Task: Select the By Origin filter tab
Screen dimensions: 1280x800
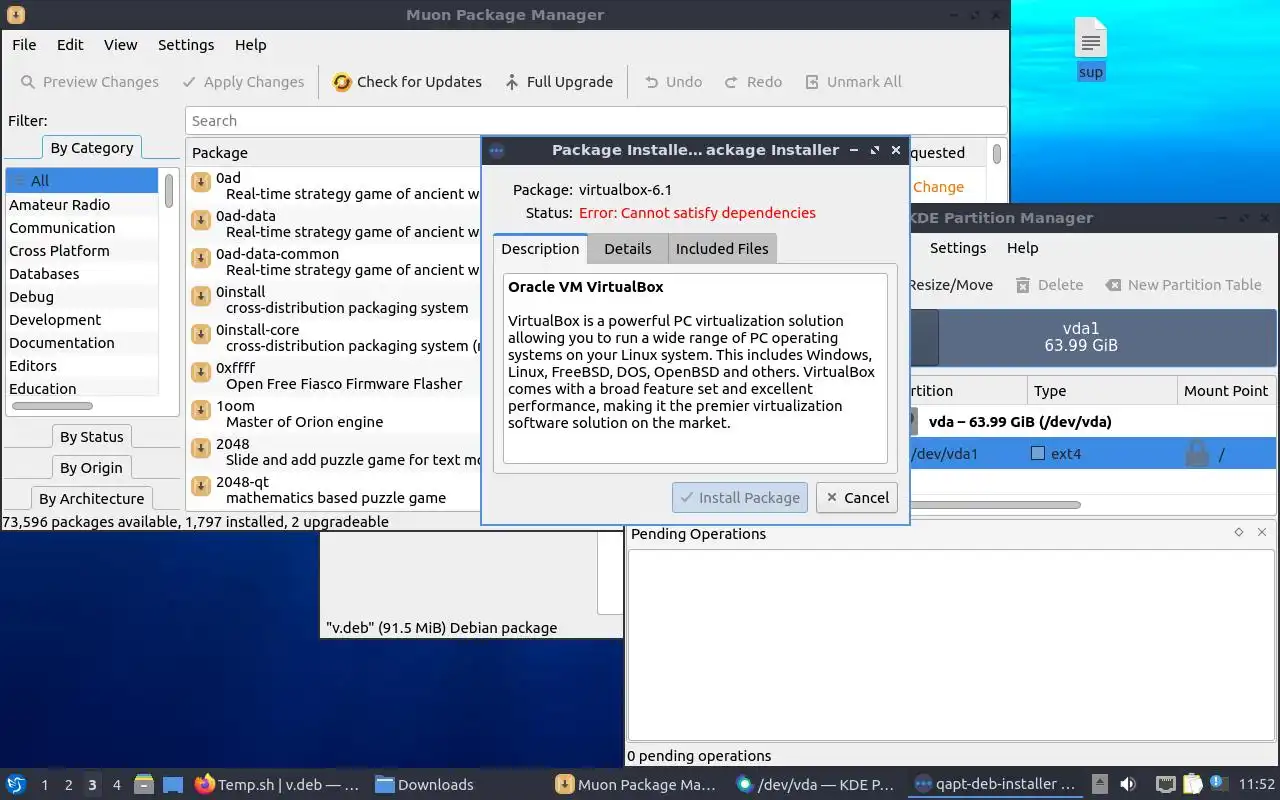Action: pyautogui.click(x=91, y=468)
